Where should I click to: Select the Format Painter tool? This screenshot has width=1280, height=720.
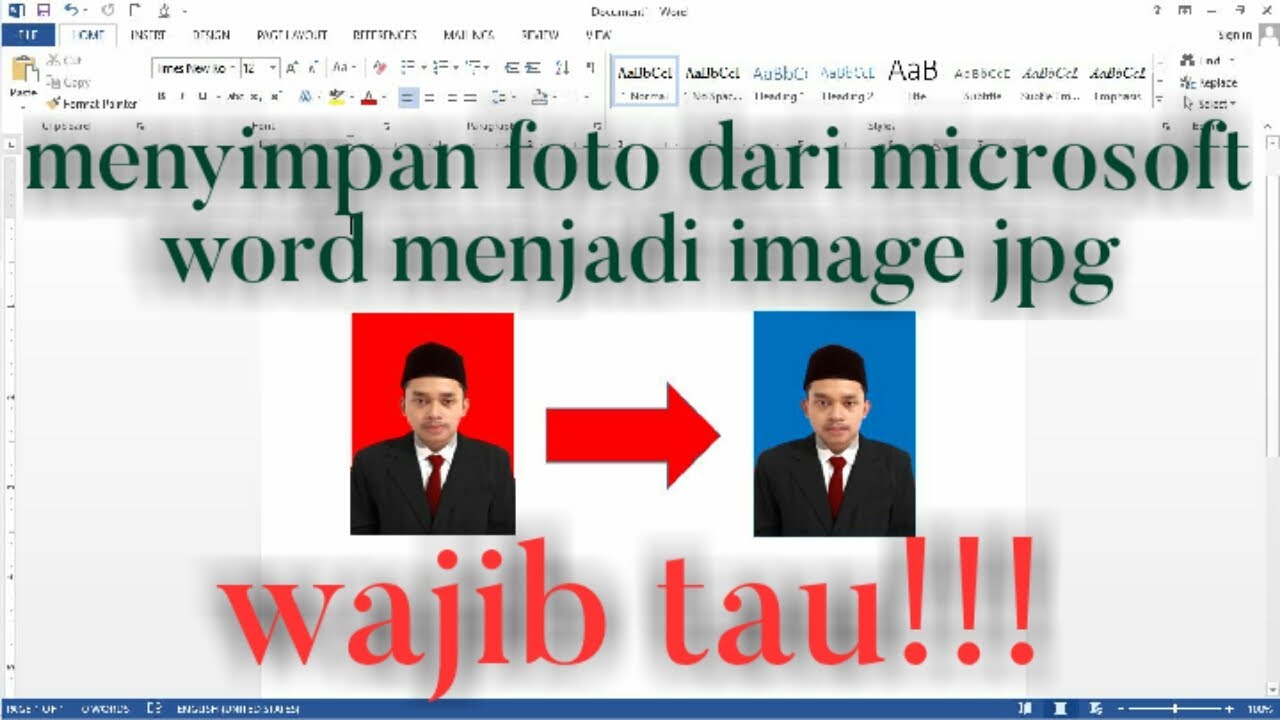[92, 103]
